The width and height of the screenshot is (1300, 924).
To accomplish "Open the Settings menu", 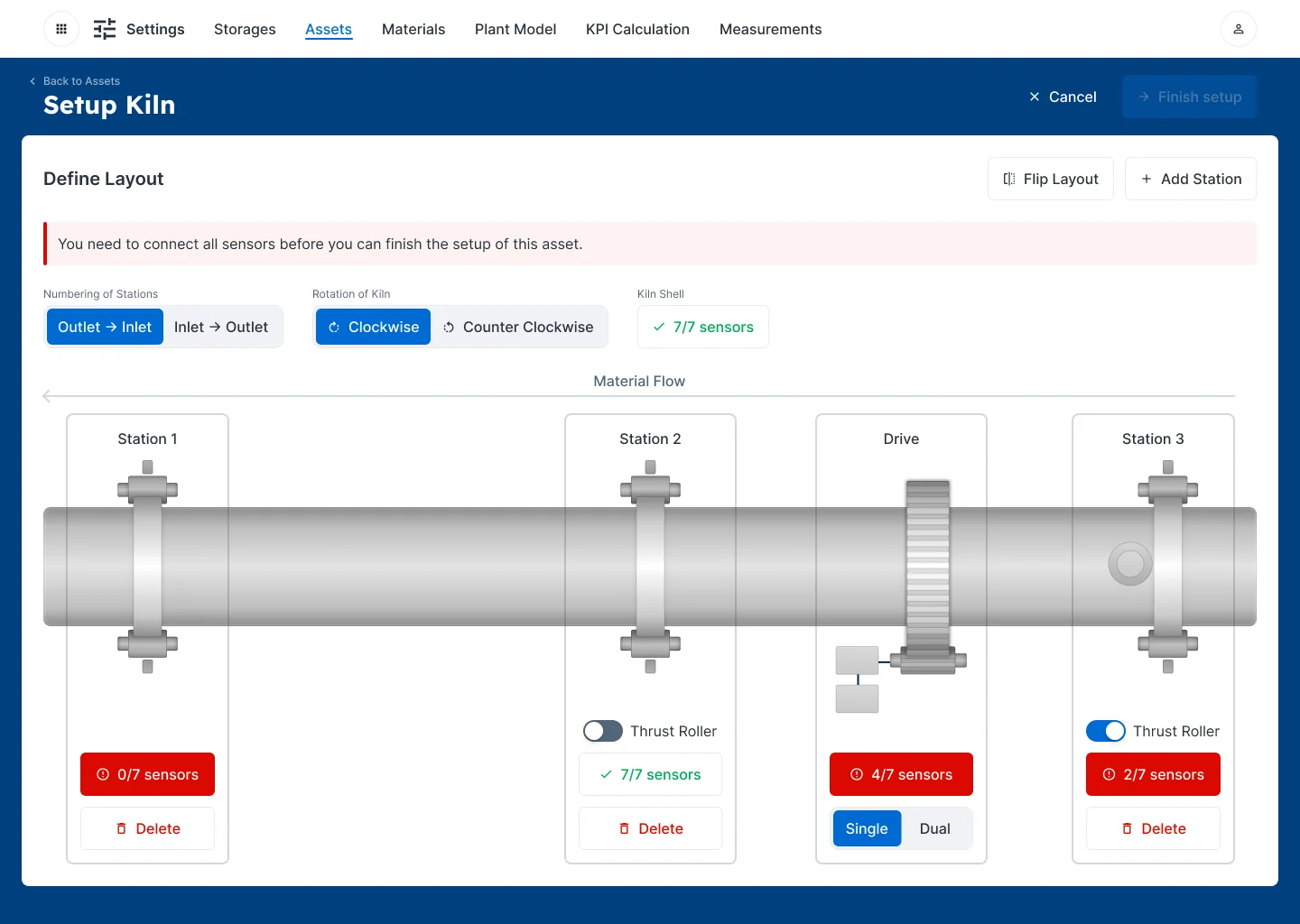I will 155,29.
